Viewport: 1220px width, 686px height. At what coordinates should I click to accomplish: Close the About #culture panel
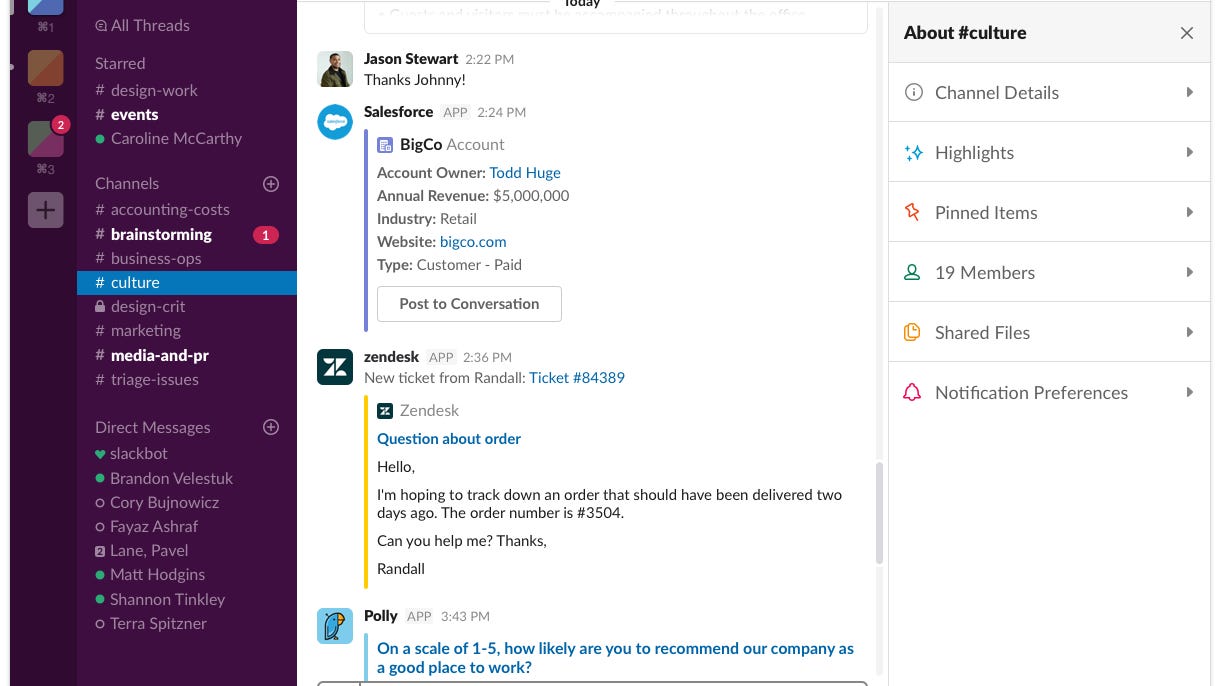click(1186, 33)
